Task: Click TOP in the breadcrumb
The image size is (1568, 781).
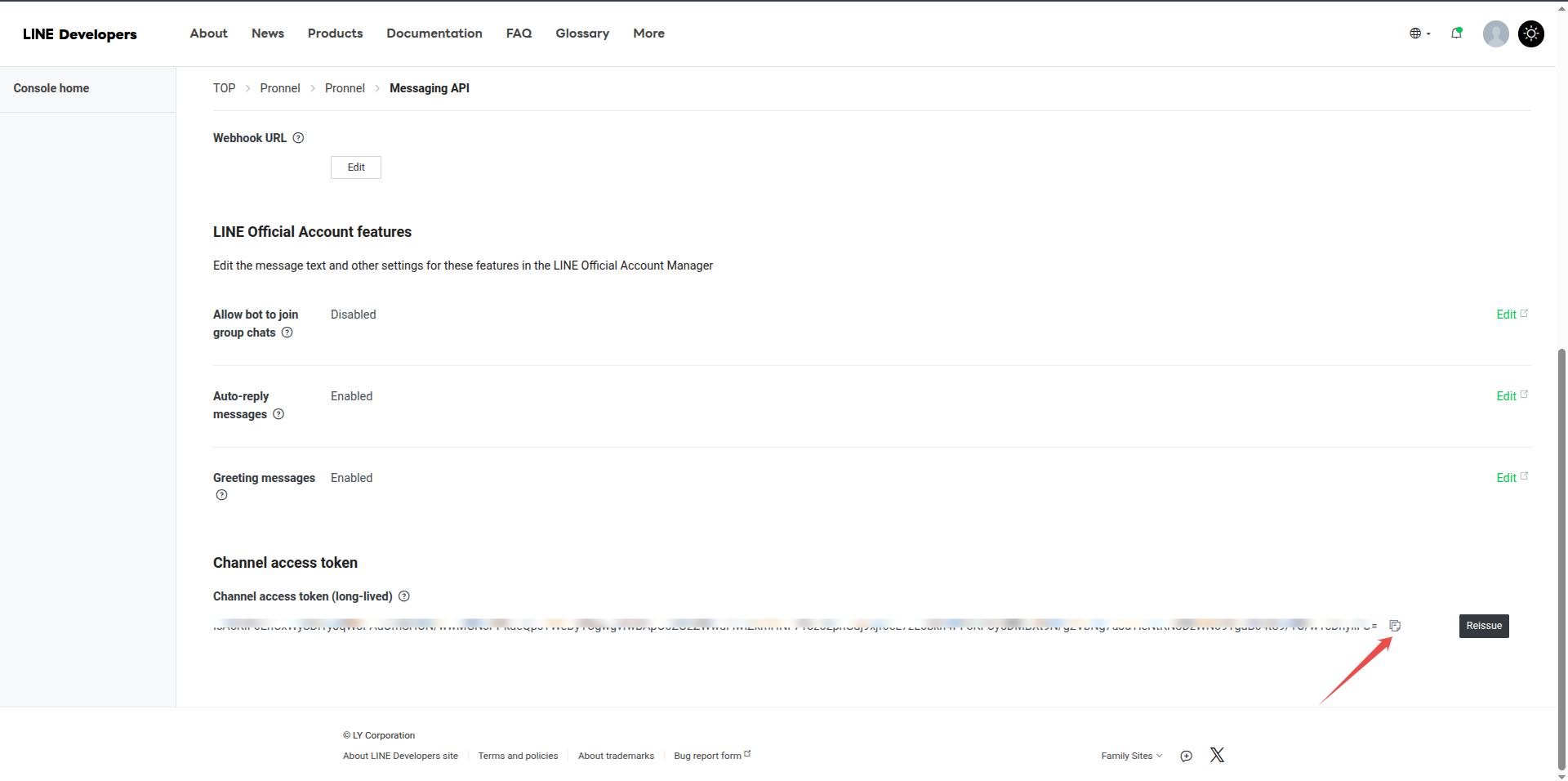Action: [224, 88]
